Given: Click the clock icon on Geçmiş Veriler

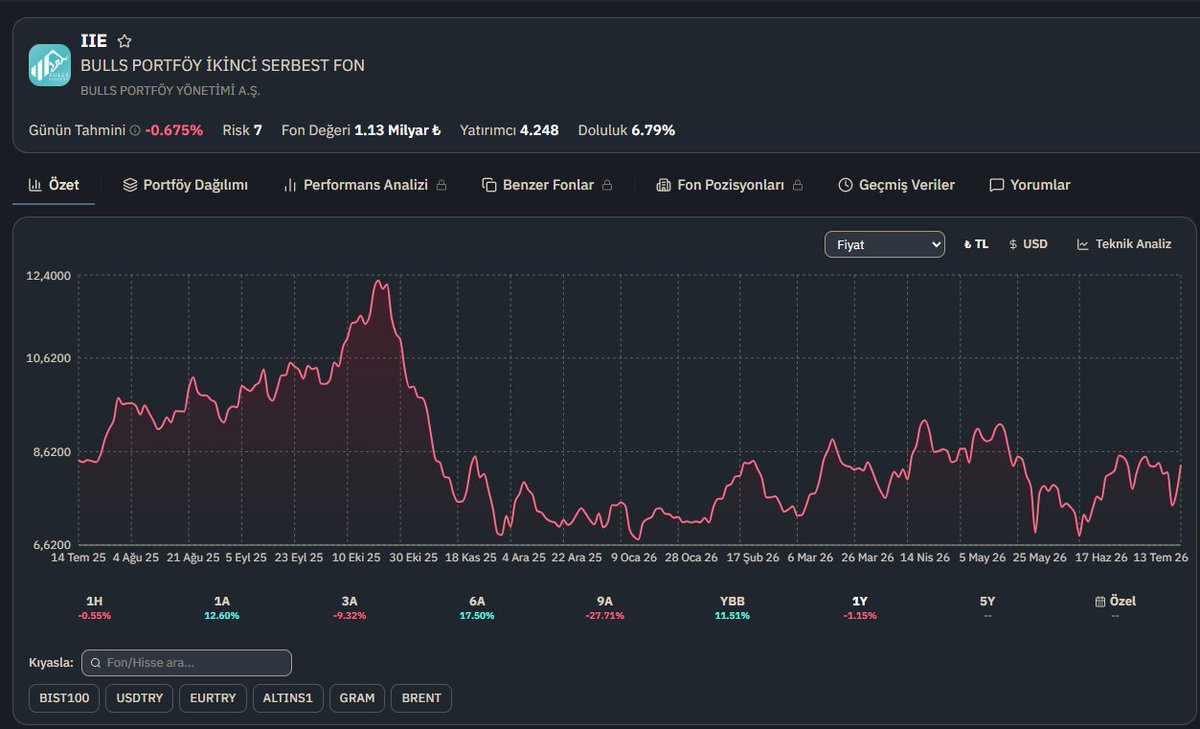Looking at the screenshot, I should (845, 185).
